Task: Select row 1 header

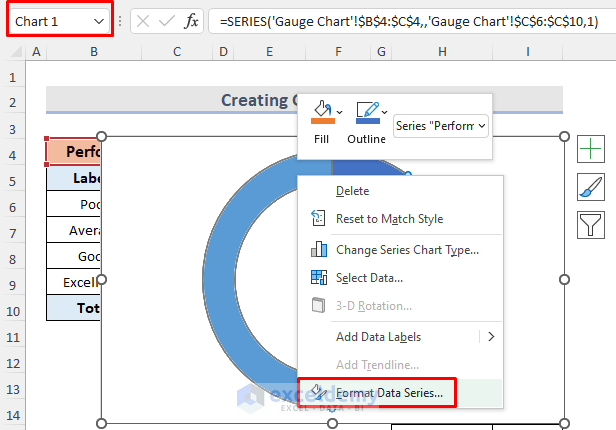Action: pos(13,77)
